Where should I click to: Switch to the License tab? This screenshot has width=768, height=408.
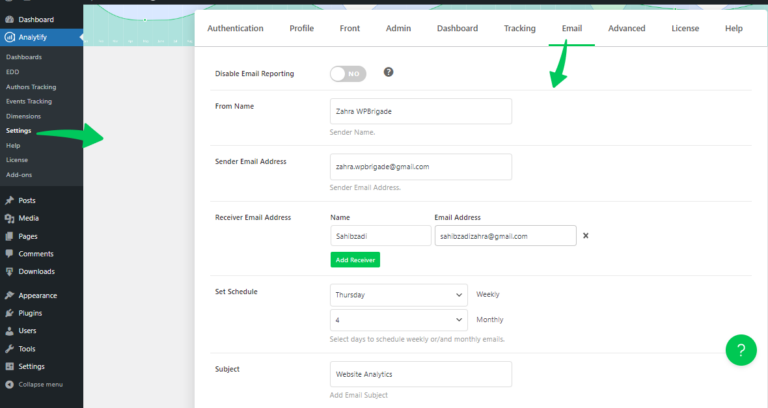685,28
